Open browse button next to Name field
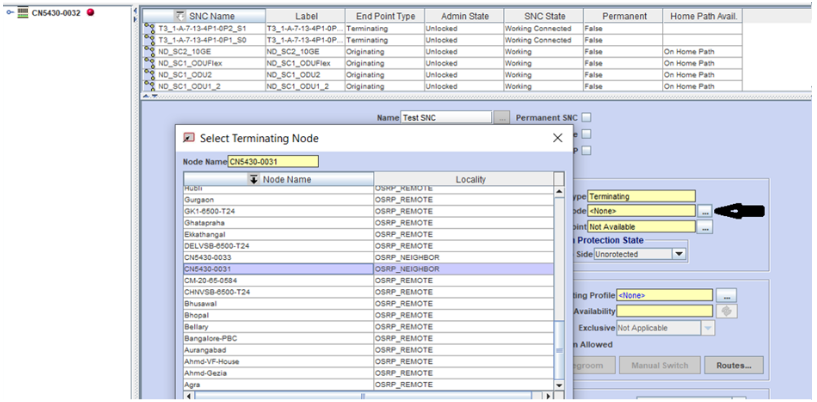Viewport: 817px width, 402px height. click(x=501, y=118)
